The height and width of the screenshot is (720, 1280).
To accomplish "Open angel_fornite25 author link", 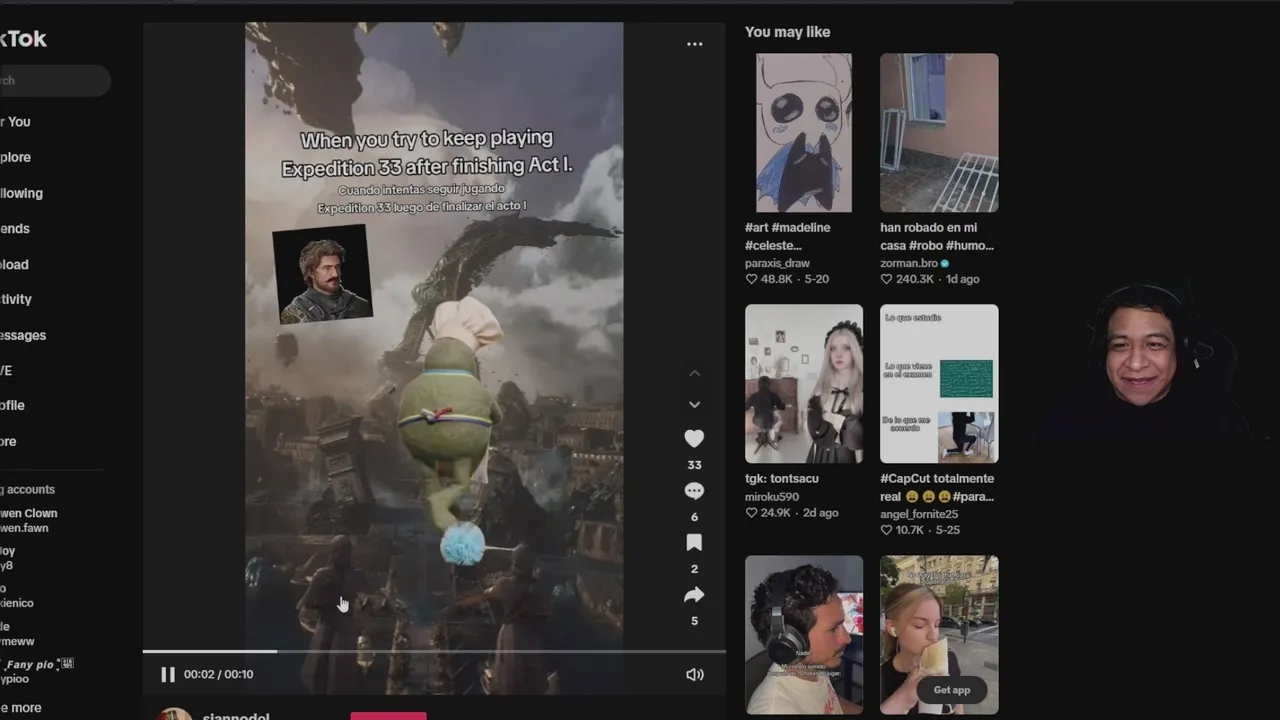I will click(919, 515).
